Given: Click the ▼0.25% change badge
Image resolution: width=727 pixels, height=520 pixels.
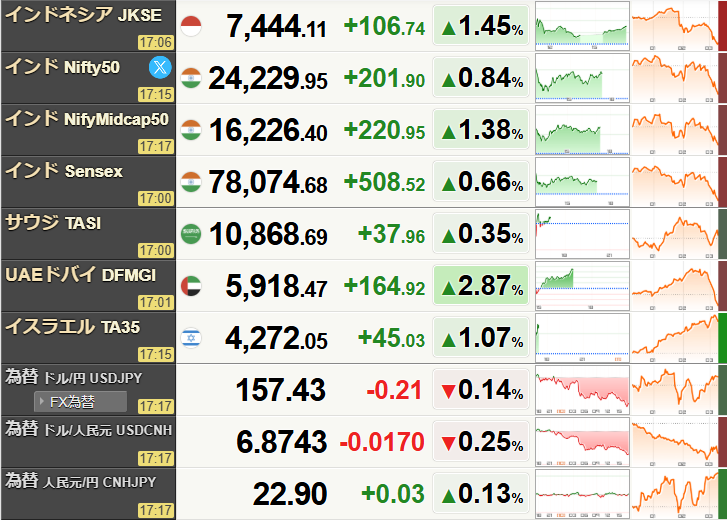Looking at the screenshot, I should click(x=481, y=441).
